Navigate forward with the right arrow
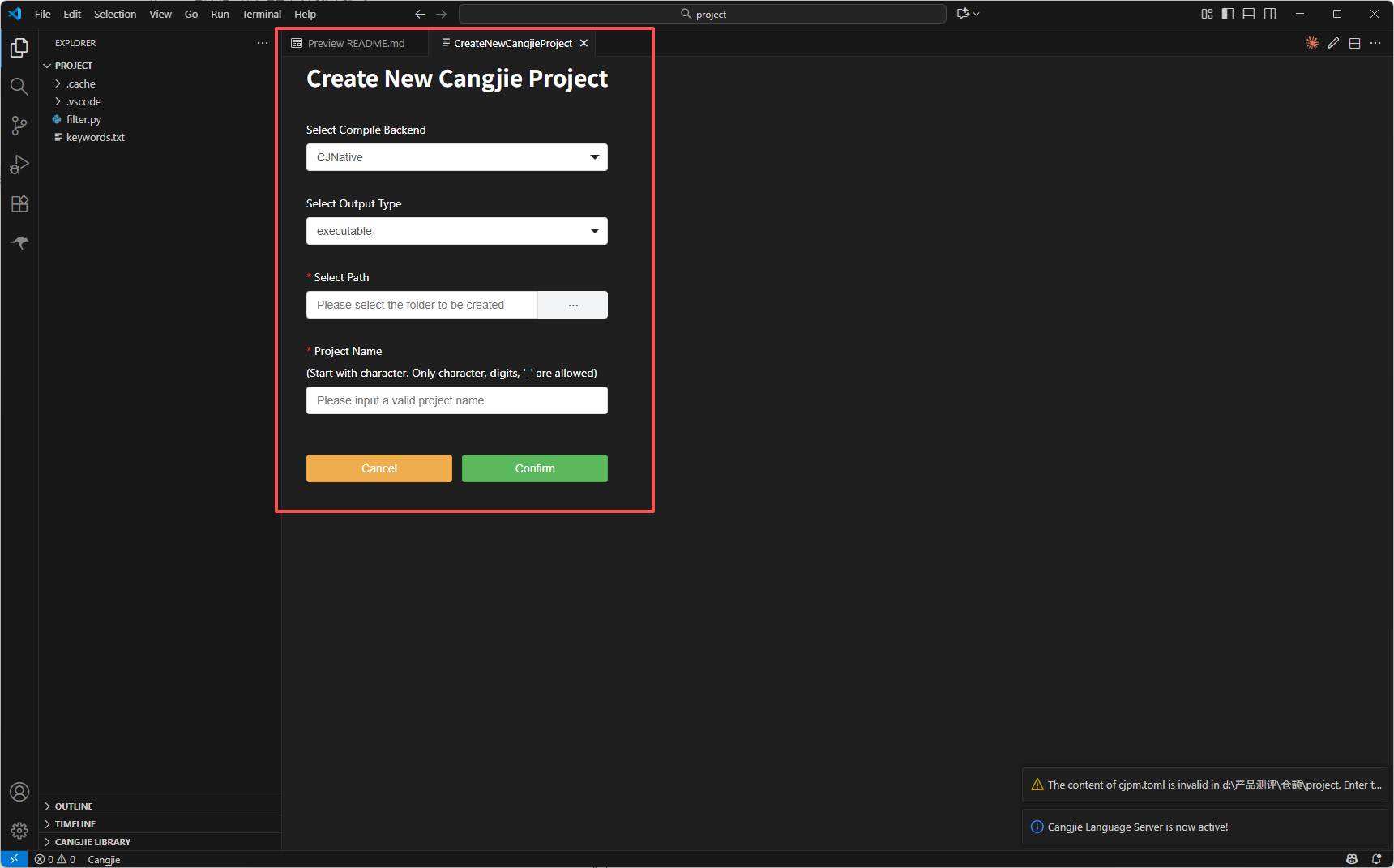The image size is (1394, 868). (x=442, y=14)
